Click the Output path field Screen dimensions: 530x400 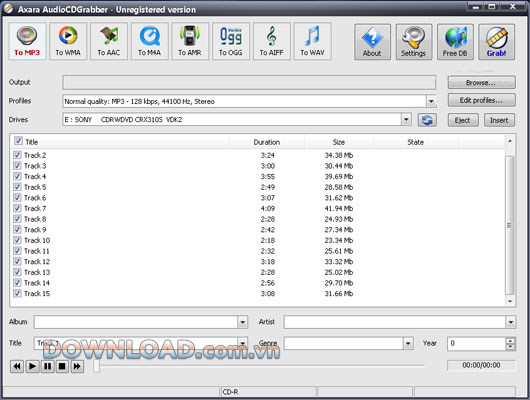[249, 83]
